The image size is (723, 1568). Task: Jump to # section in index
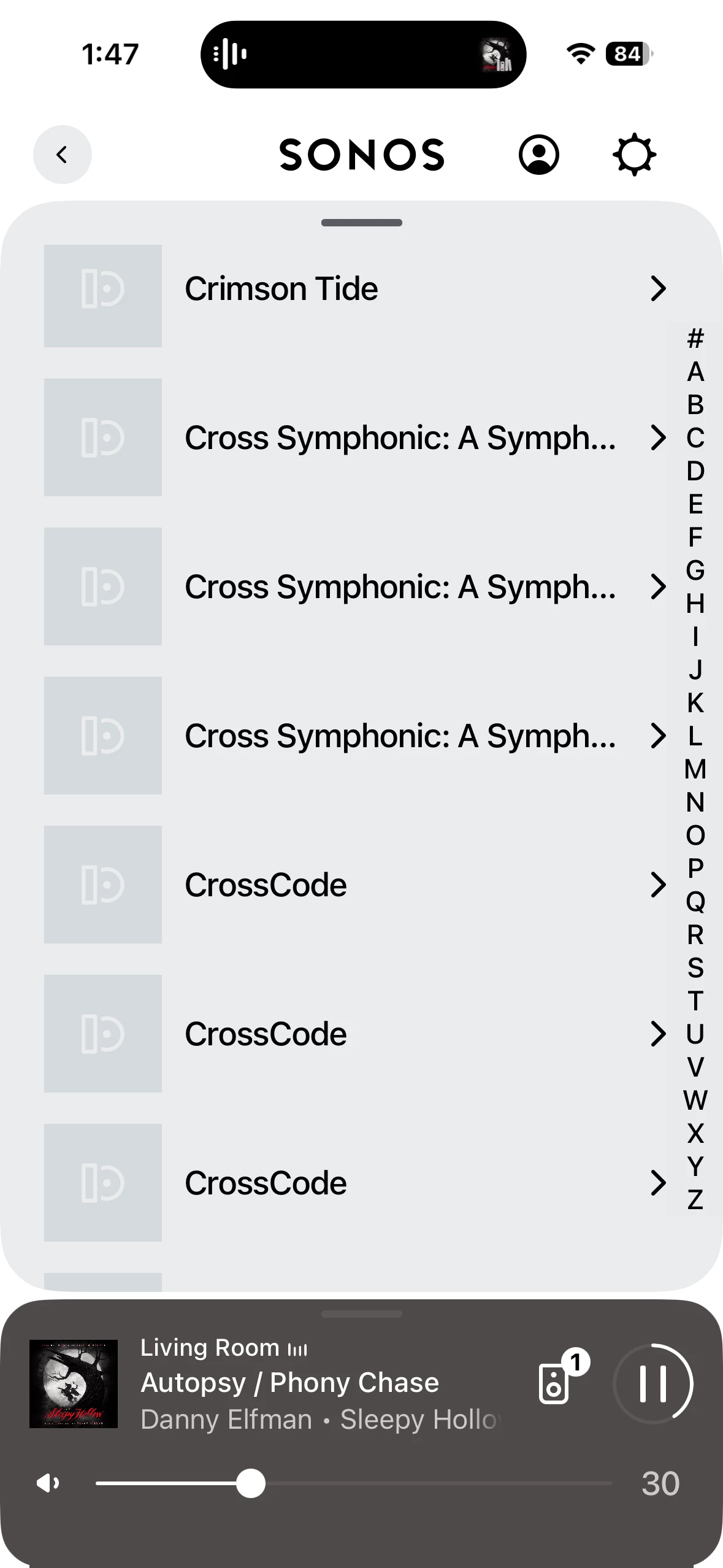(x=695, y=339)
